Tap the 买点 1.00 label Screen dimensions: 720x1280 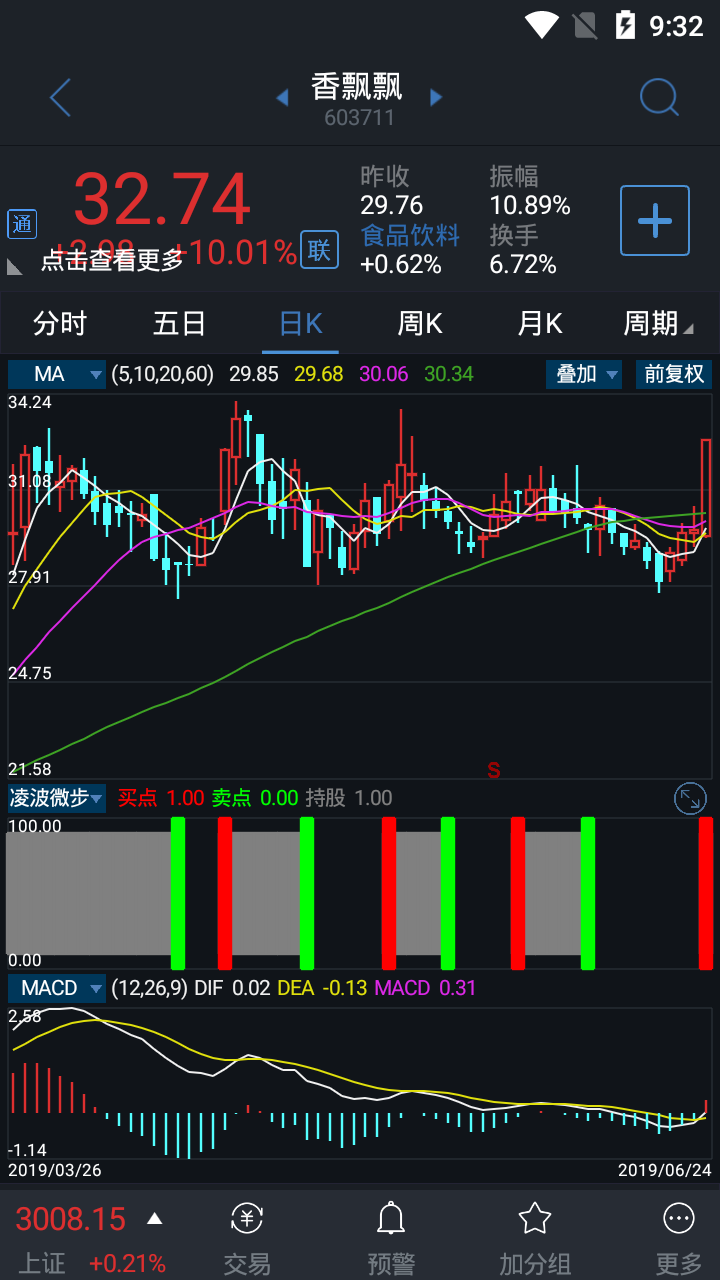click(161, 798)
